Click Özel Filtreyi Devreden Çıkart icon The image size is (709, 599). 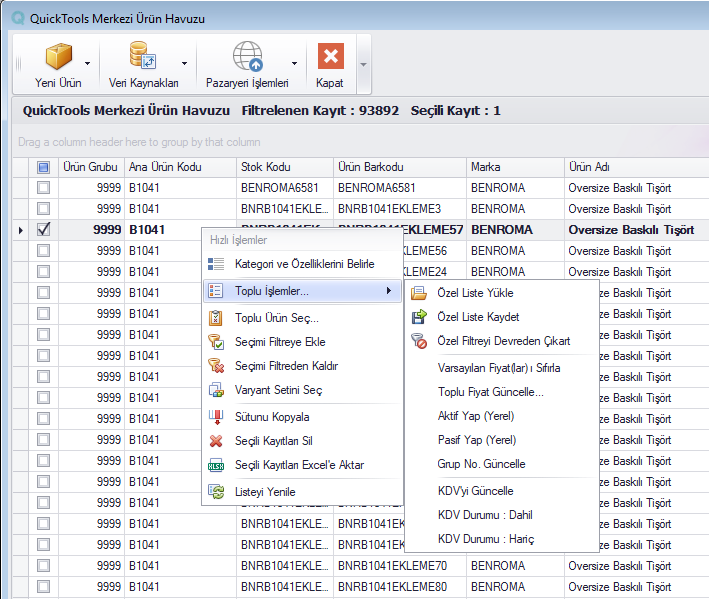(419, 341)
